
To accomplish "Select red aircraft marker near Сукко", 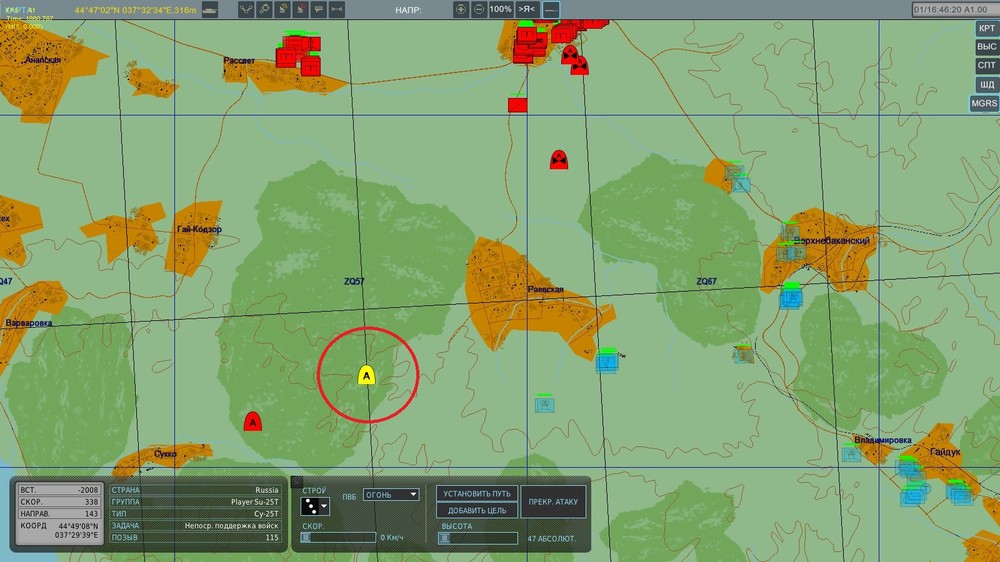I will [x=253, y=421].
